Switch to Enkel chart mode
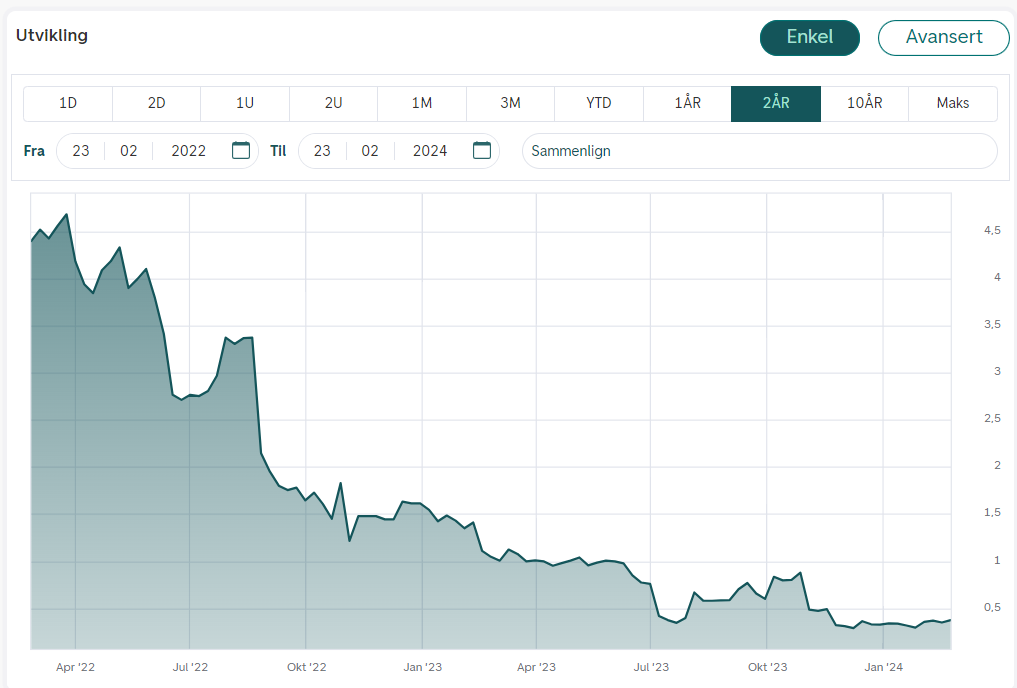This screenshot has width=1017, height=688. point(809,38)
